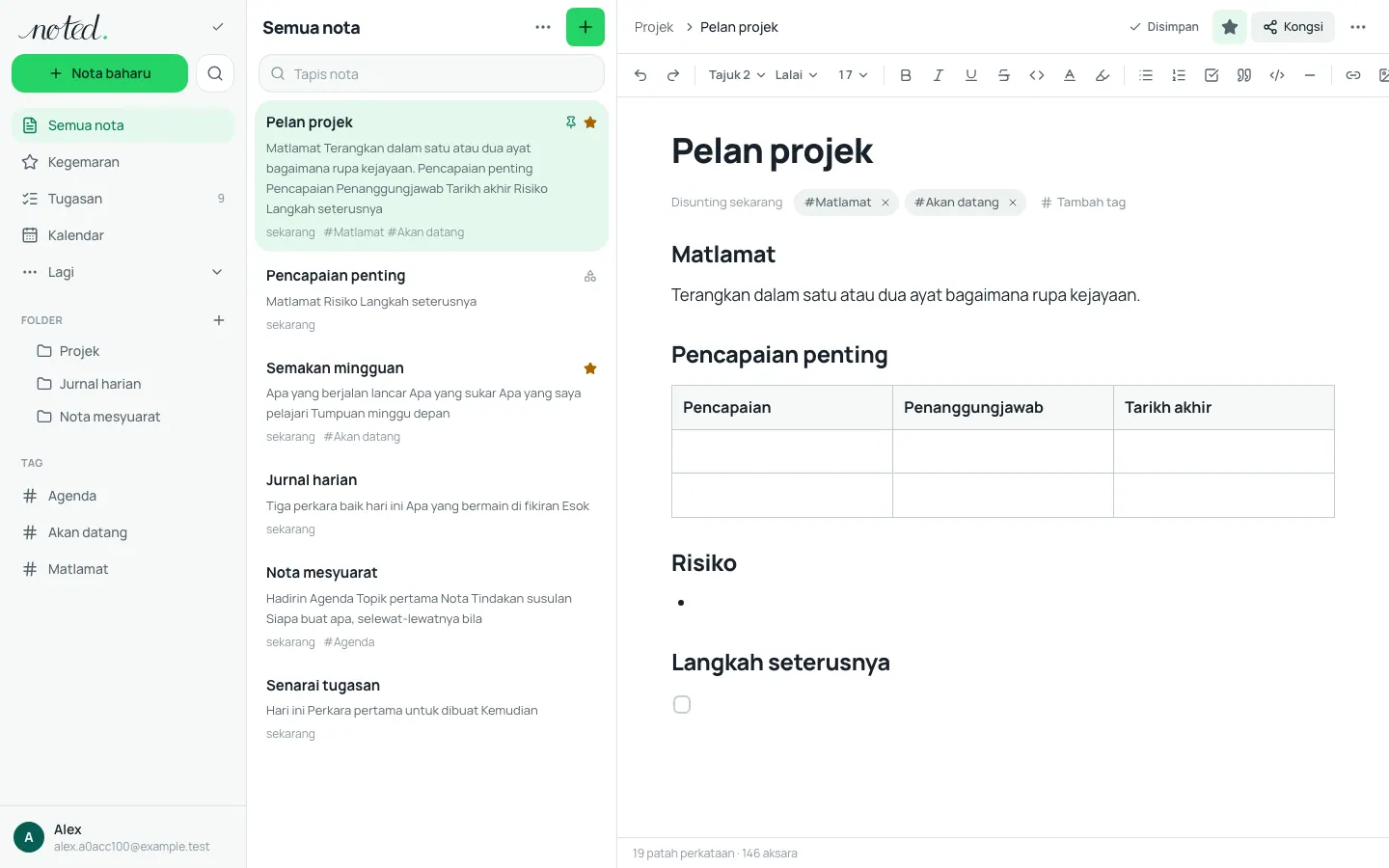Open Kegemaran in the sidebar
The width and height of the screenshot is (1389, 868).
[x=123, y=162]
